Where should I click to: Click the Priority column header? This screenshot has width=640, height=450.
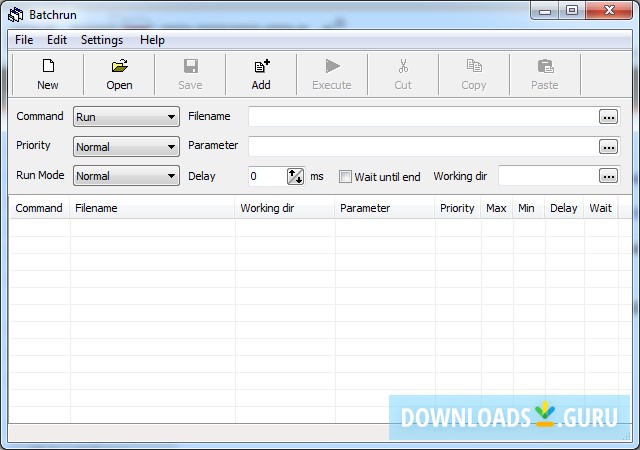coord(458,208)
